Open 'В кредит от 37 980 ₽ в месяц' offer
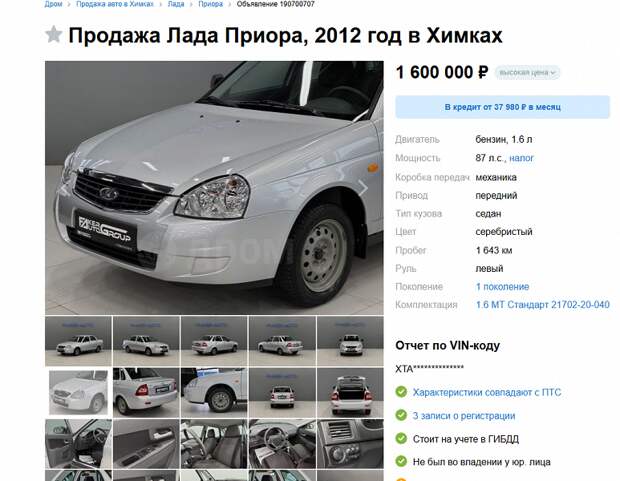 click(x=502, y=107)
